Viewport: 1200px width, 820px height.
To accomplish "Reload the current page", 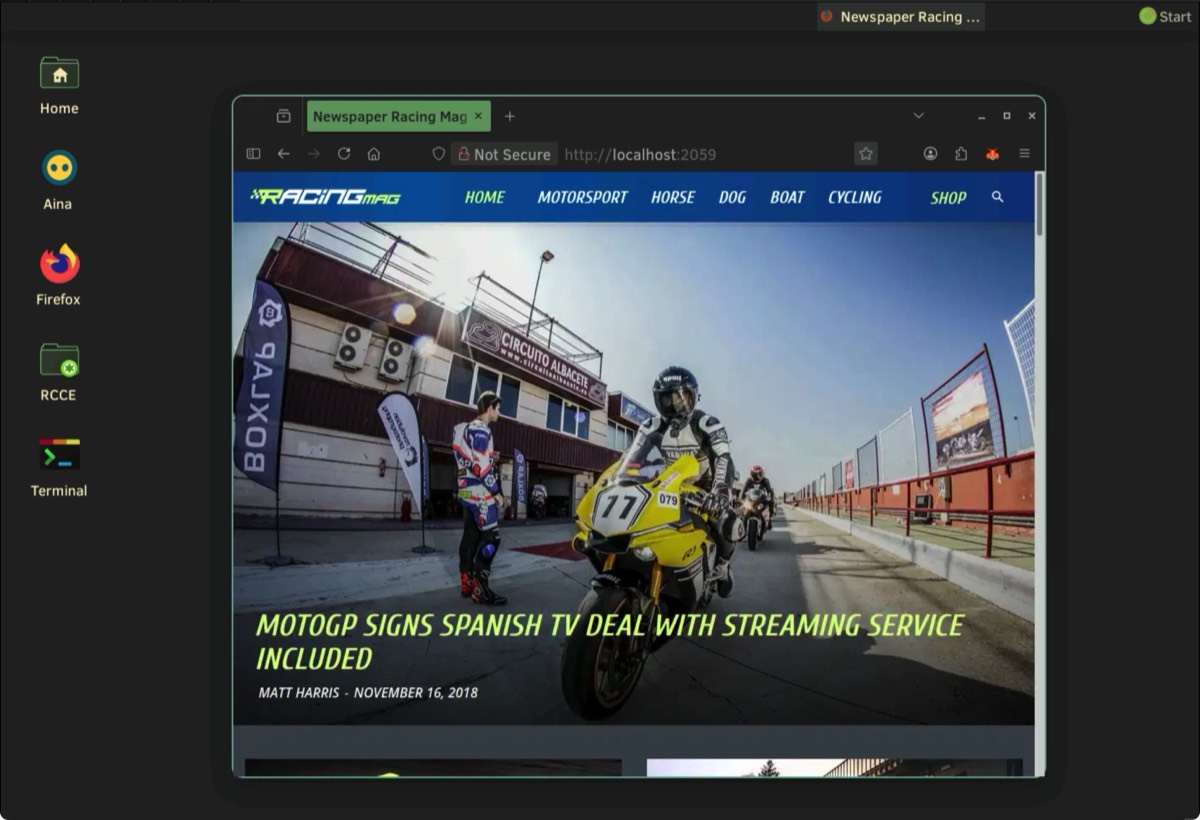I will tap(344, 154).
